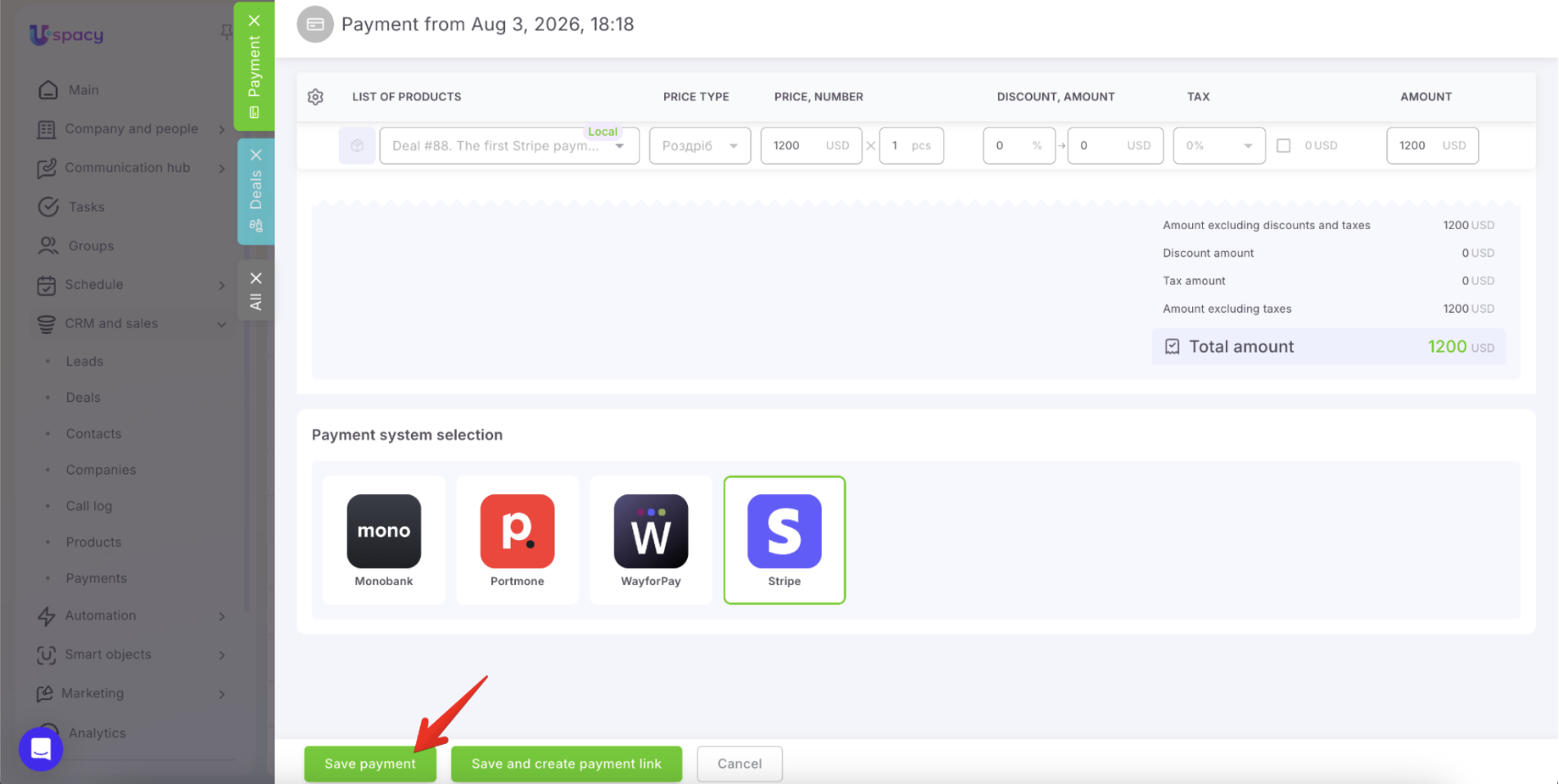This screenshot has height=784, width=1559.
Task: Open the price type dropdown
Action: pos(700,146)
